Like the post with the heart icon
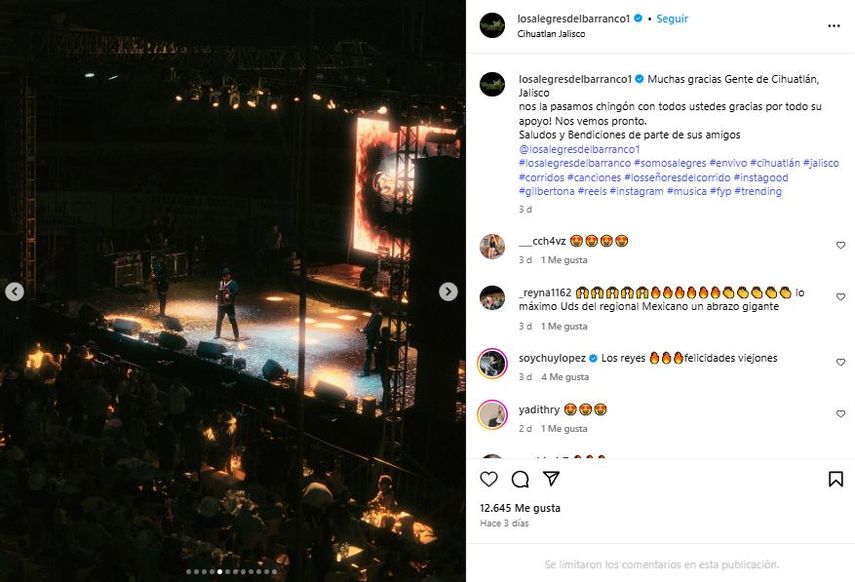The image size is (855, 582). (487, 479)
